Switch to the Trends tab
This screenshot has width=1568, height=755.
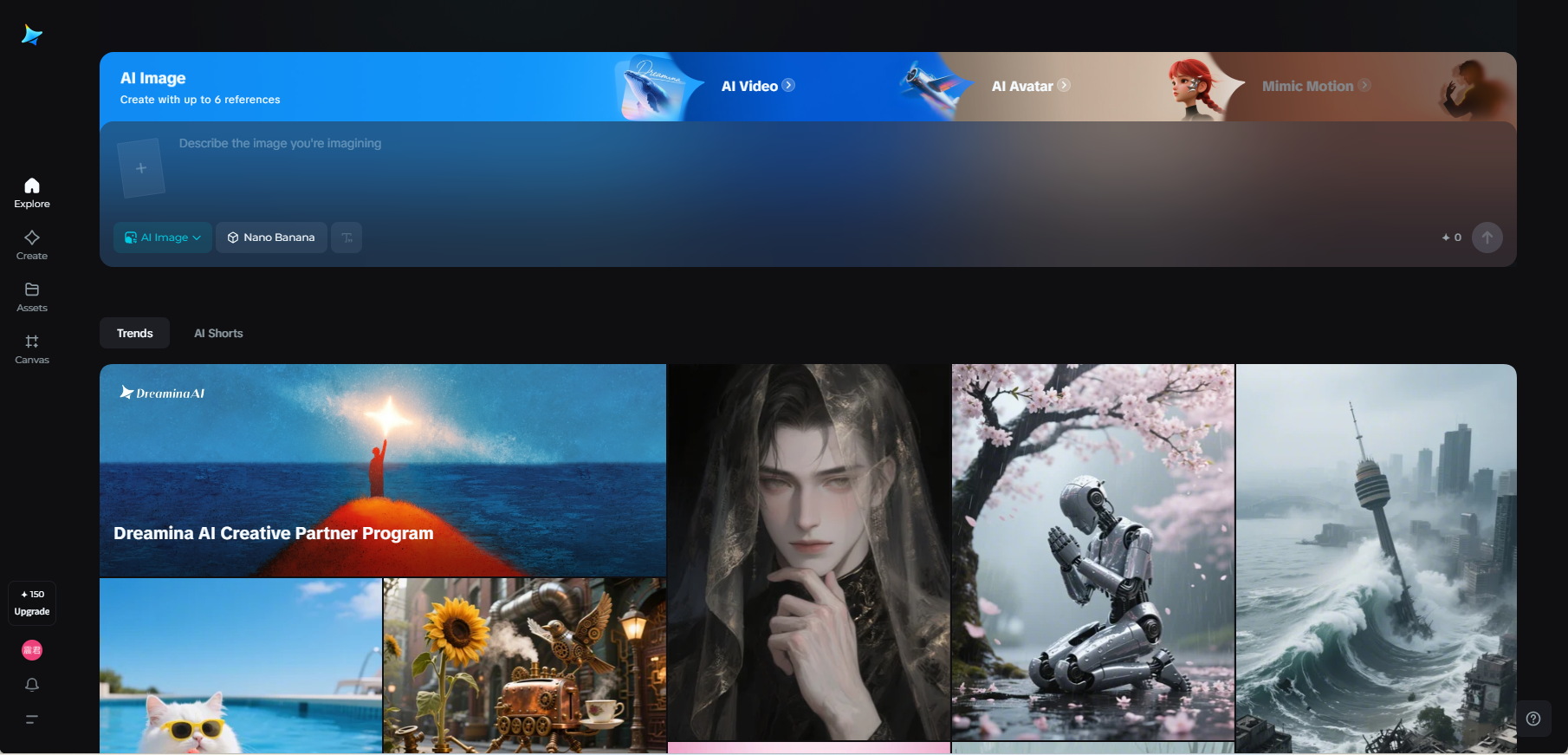pyautogui.click(x=135, y=334)
